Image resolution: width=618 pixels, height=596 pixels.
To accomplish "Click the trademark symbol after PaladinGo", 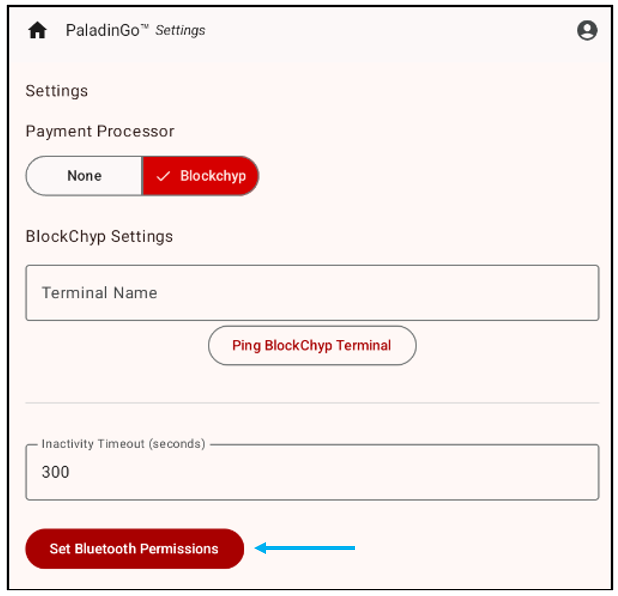I will tap(144, 26).
